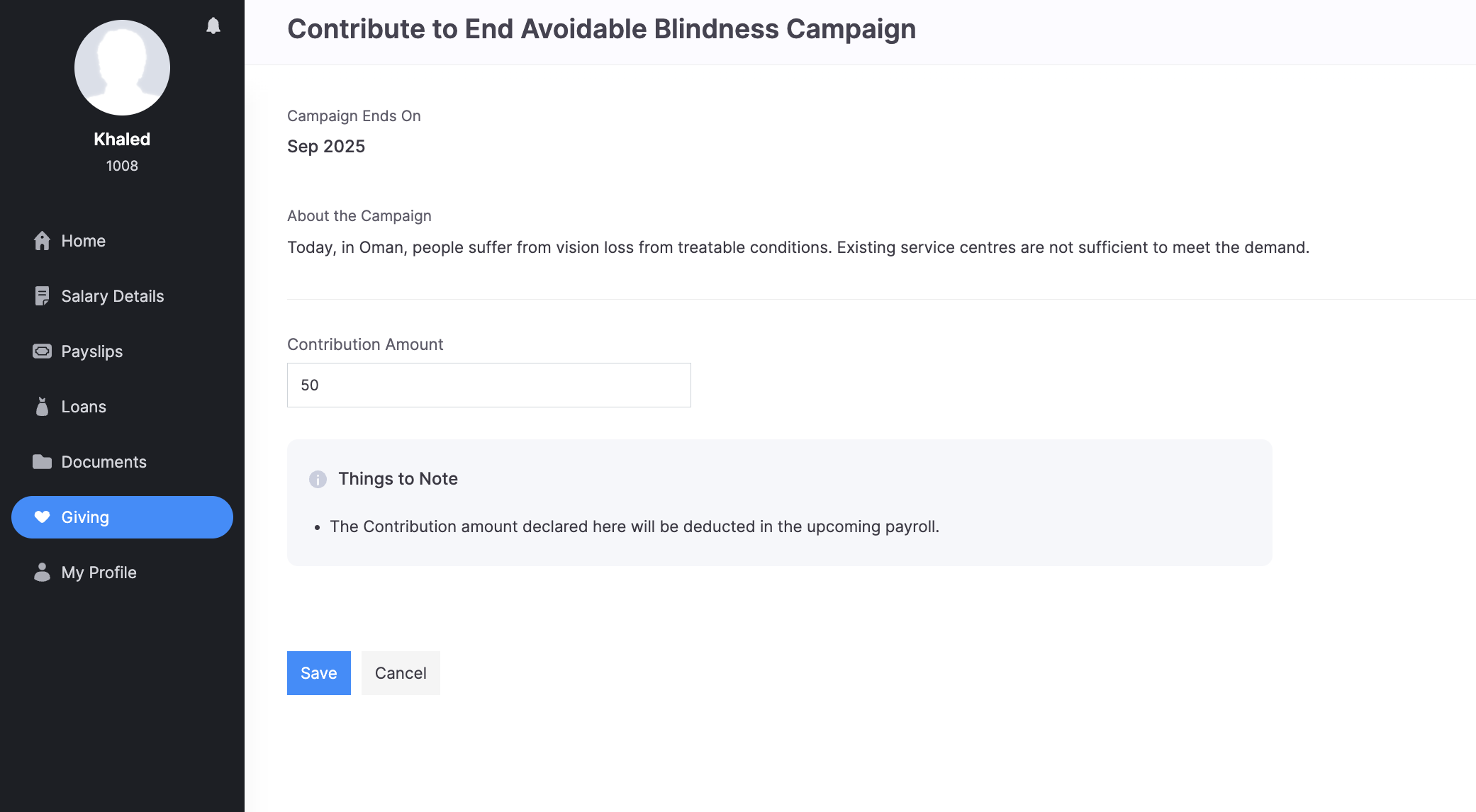Save the contribution amount

[x=319, y=673]
